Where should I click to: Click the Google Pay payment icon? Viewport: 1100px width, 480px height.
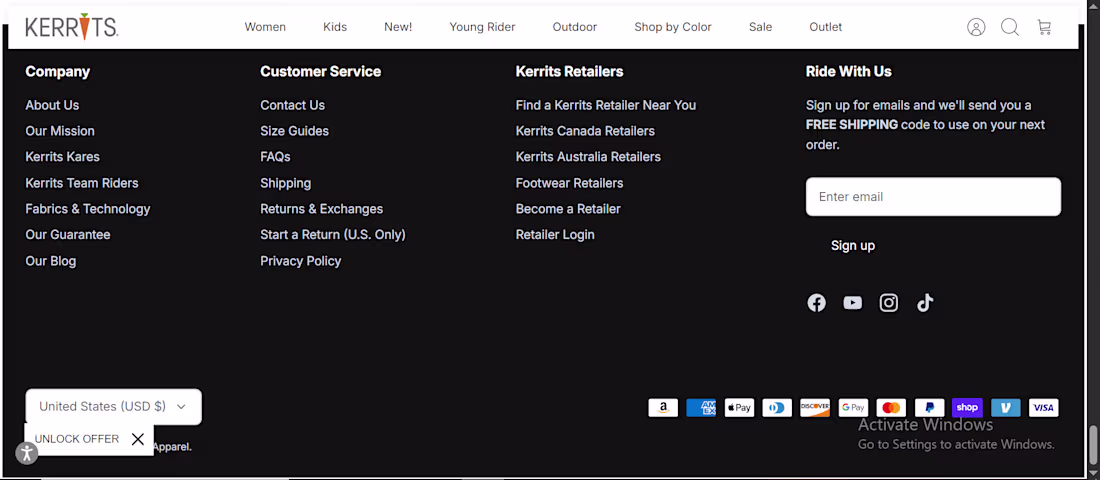pyautogui.click(x=853, y=408)
